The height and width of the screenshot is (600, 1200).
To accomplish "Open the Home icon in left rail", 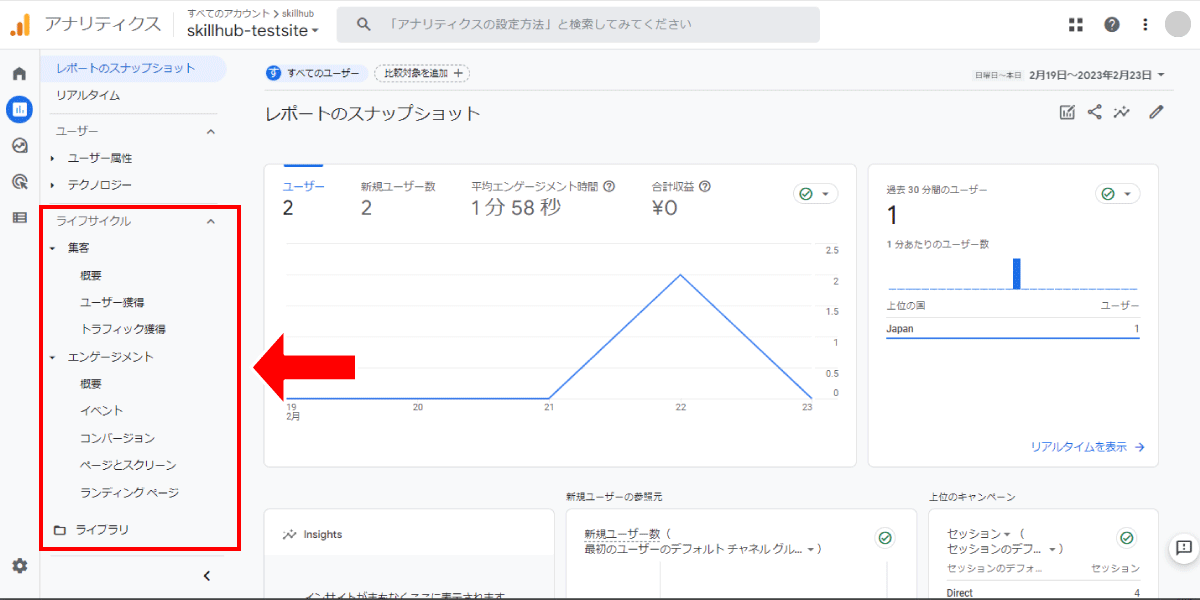I will tap(19, 74).
